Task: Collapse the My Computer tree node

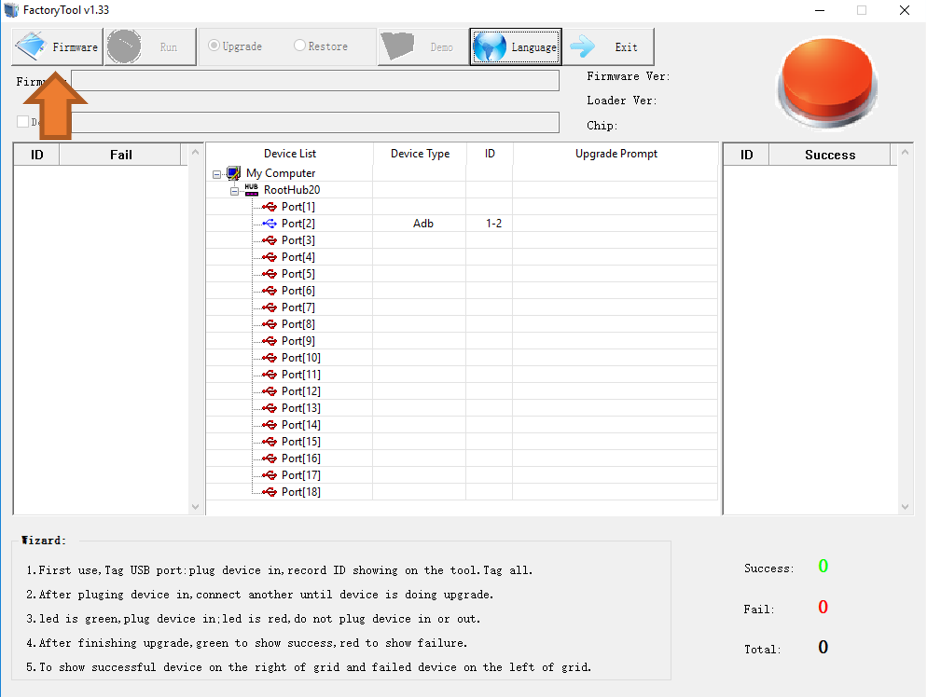Action: click(217, 174)
